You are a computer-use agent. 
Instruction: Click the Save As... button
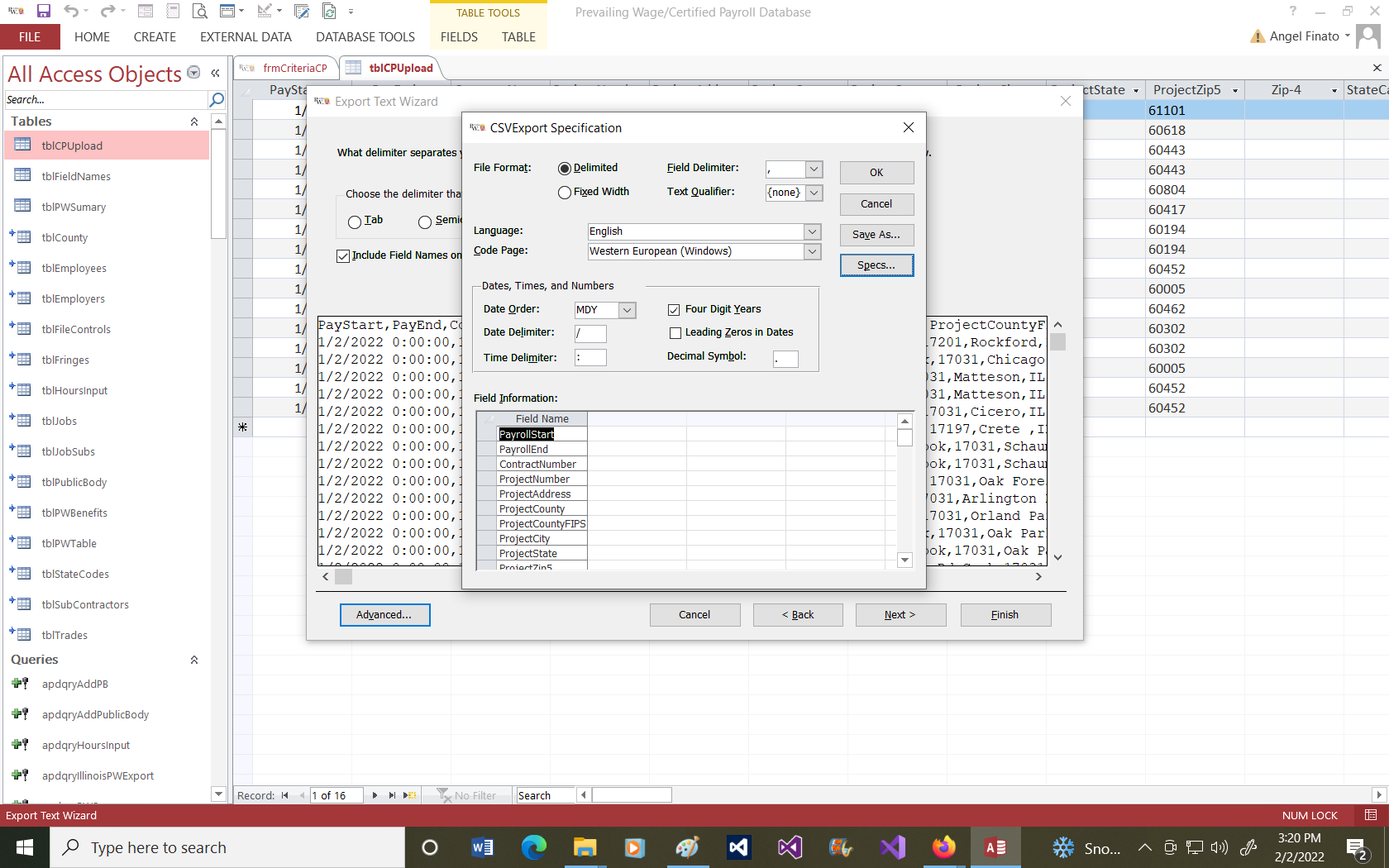click(876, 235)
